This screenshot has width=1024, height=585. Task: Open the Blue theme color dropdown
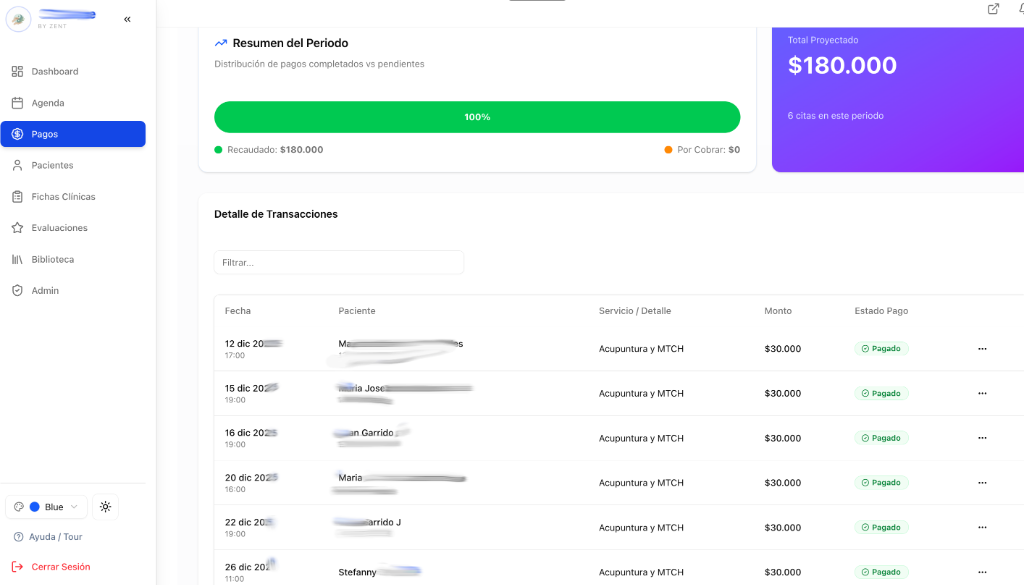coord(45,506)
